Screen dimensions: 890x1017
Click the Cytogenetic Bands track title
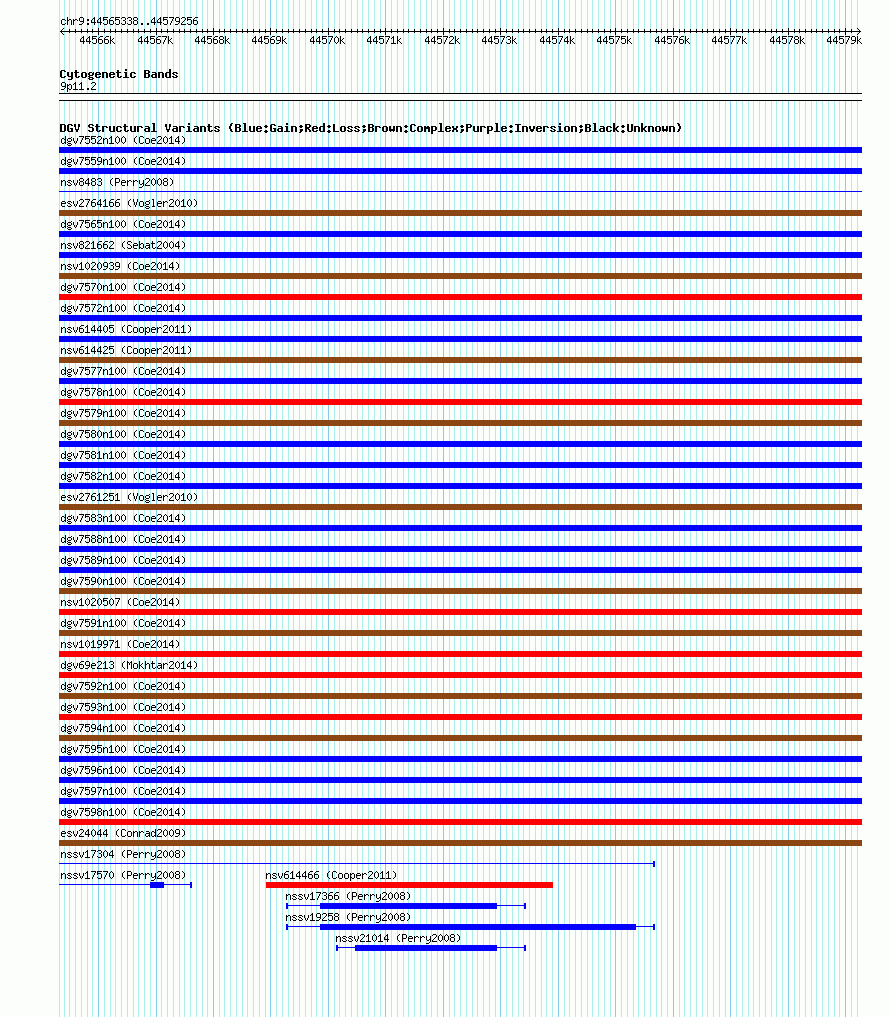click(119, 74)
